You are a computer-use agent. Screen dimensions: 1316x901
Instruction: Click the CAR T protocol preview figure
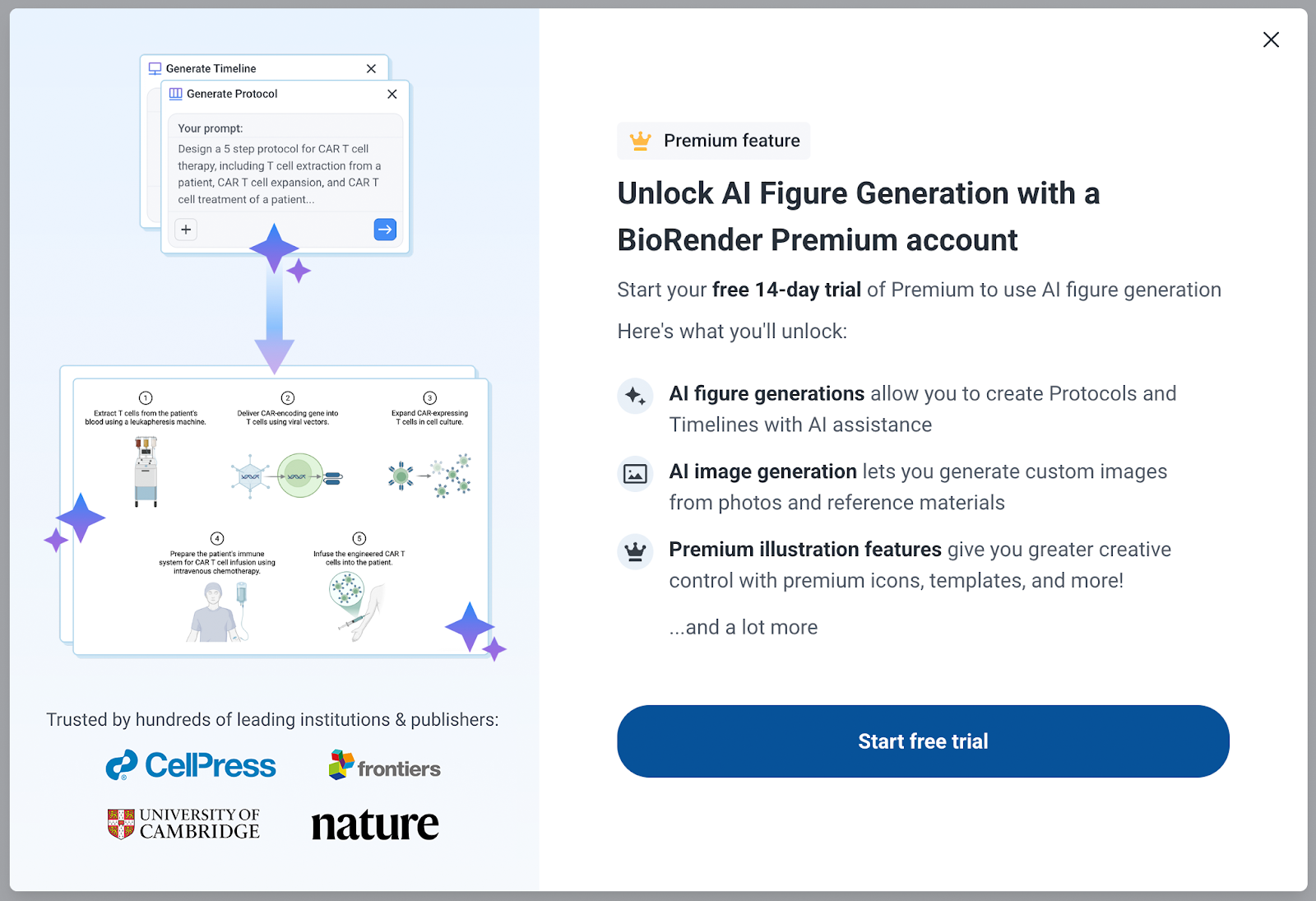[x=280, y=516]
